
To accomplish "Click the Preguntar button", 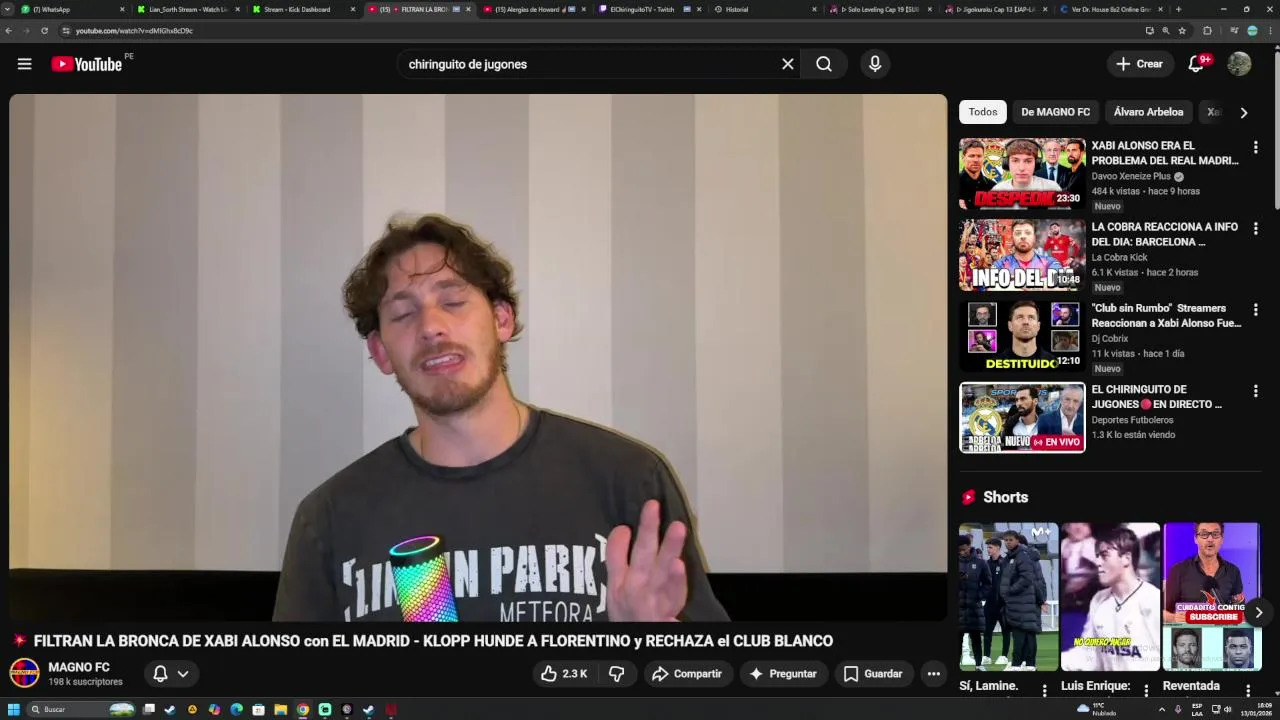I will (x=783, y=674).
